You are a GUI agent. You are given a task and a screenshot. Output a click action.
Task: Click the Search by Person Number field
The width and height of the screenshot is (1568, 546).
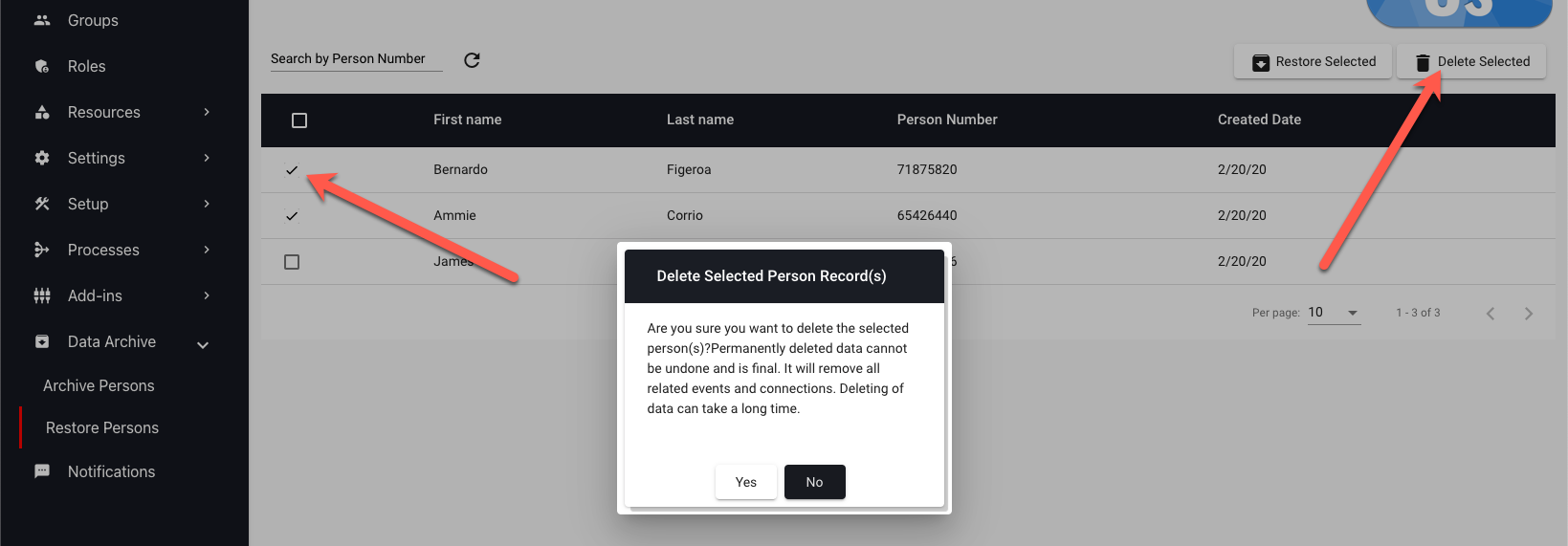tap(356, 59)
